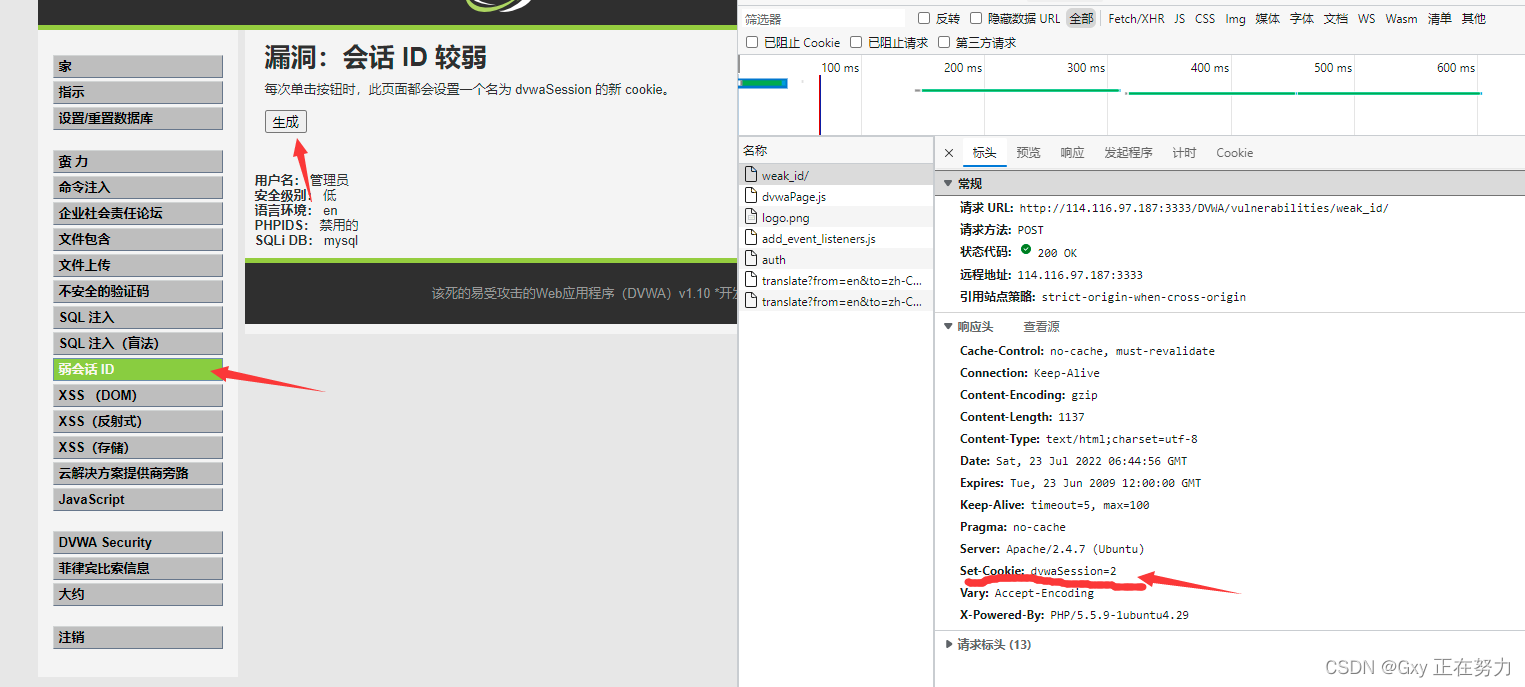Filter requests by Wasm
The width and height of the screenshot is (1525, 687).
[x=1401, y=18]
